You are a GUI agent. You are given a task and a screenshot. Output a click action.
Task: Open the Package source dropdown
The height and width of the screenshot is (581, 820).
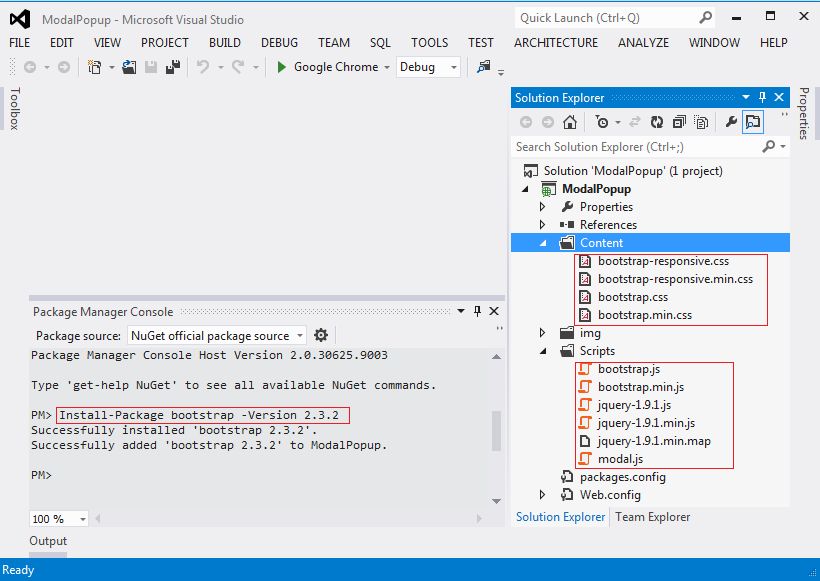point(297,336)
